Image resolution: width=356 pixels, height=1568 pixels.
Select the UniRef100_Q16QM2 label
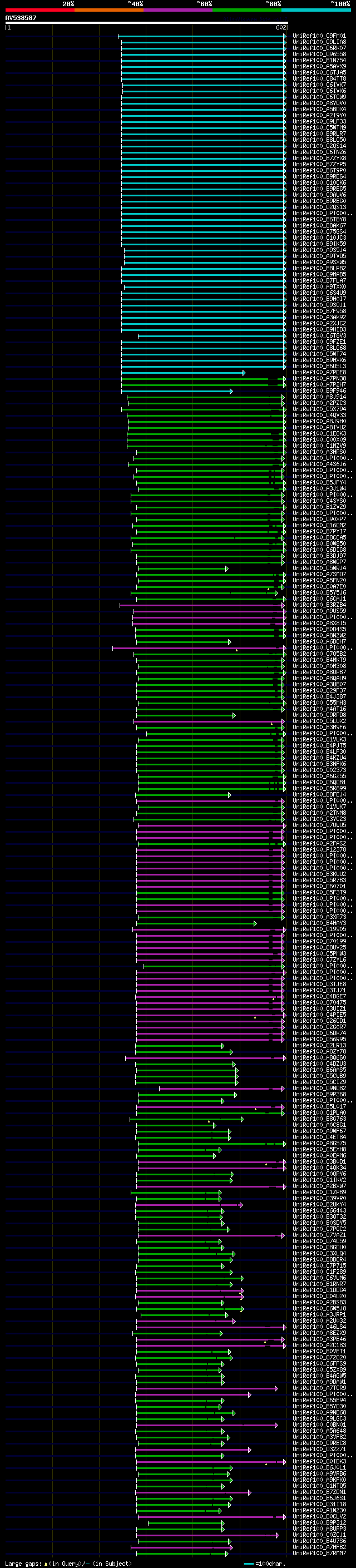(319, 525)
